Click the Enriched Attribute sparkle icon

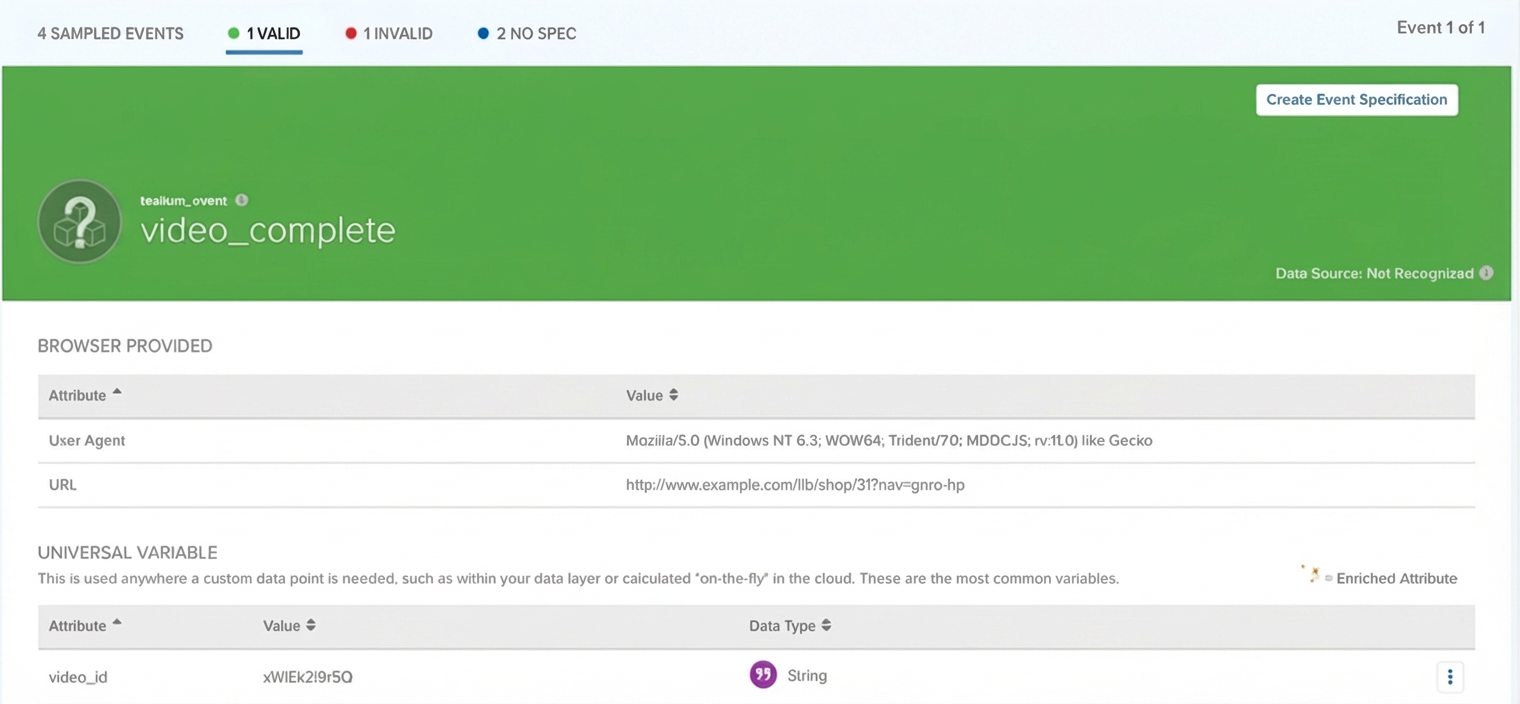[1312, 576]
